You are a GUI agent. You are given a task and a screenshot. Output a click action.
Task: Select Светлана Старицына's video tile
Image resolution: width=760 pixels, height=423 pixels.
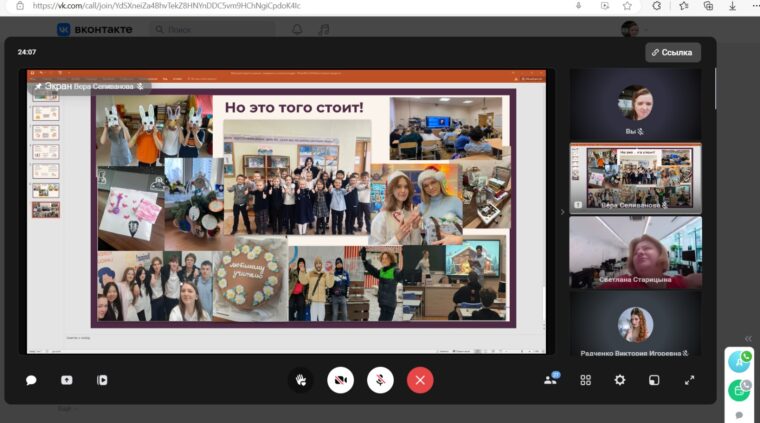click(x=635, y=252)
